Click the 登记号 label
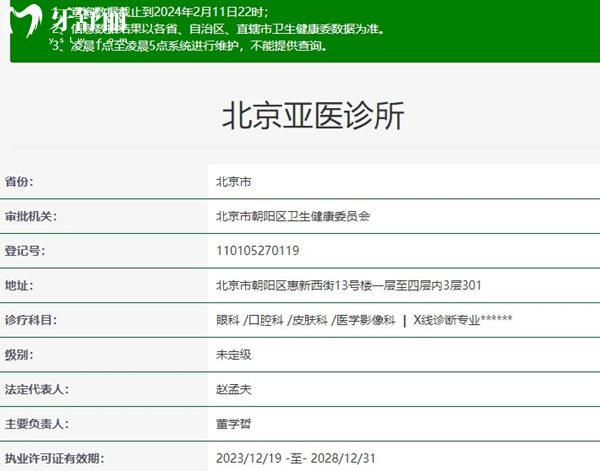The image size is (600, 471). pos(25,251)
